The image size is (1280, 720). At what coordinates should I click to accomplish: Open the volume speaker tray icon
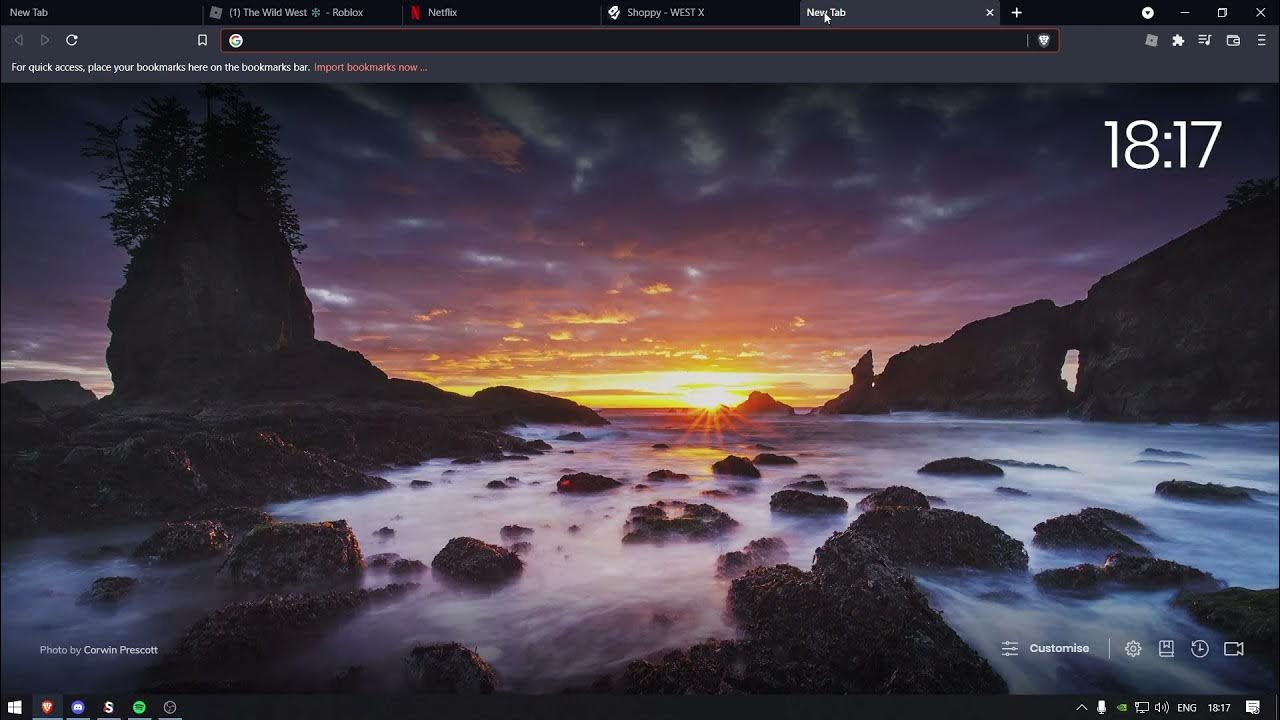pyautogui.click(x=1161, y=708)
